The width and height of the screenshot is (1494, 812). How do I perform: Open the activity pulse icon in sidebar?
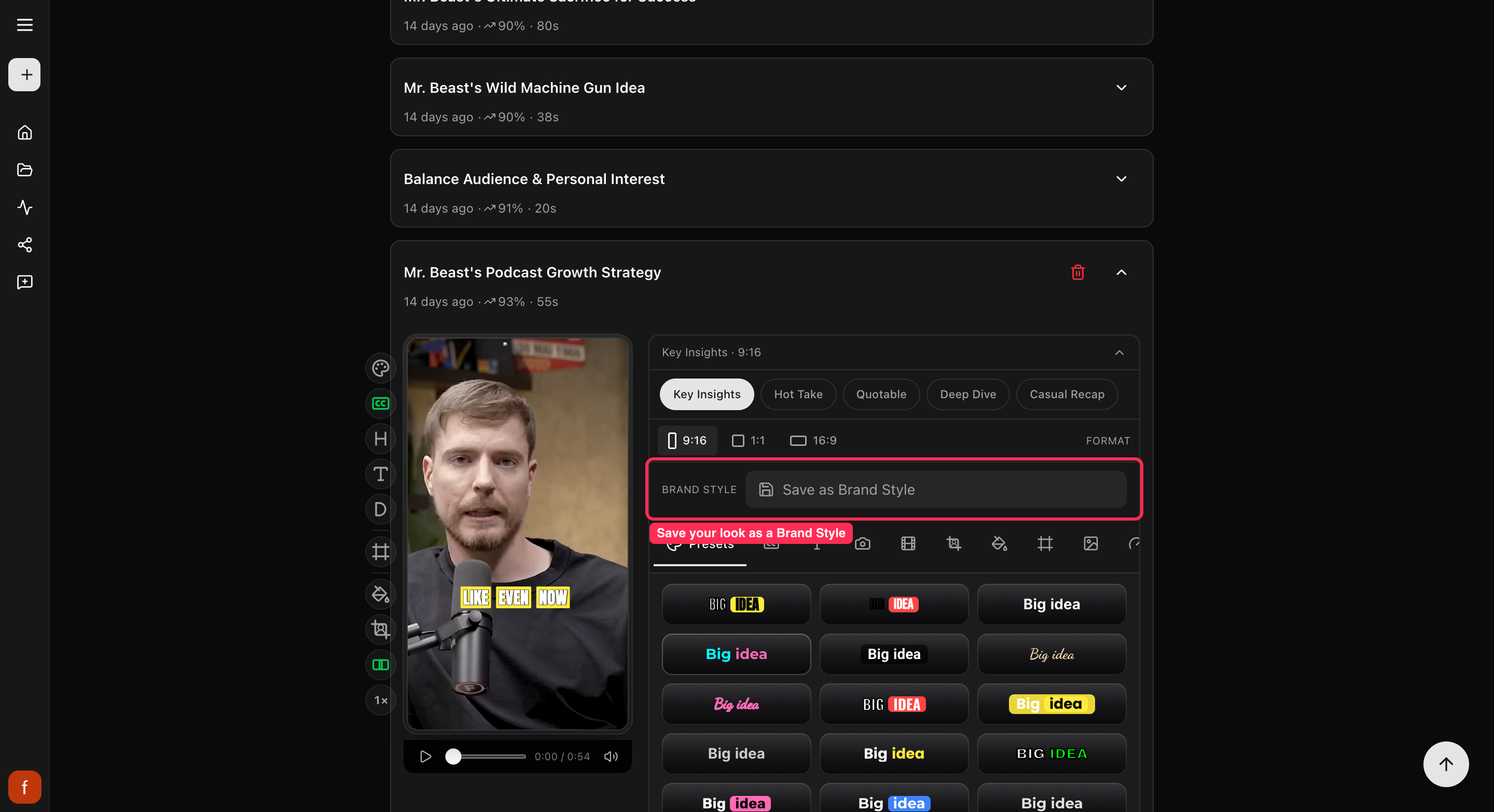[24, 207]
